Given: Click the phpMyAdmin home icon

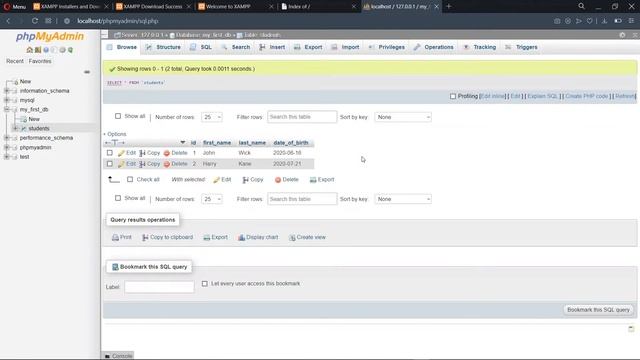Looking at the screenshot, I should (29, 50).
